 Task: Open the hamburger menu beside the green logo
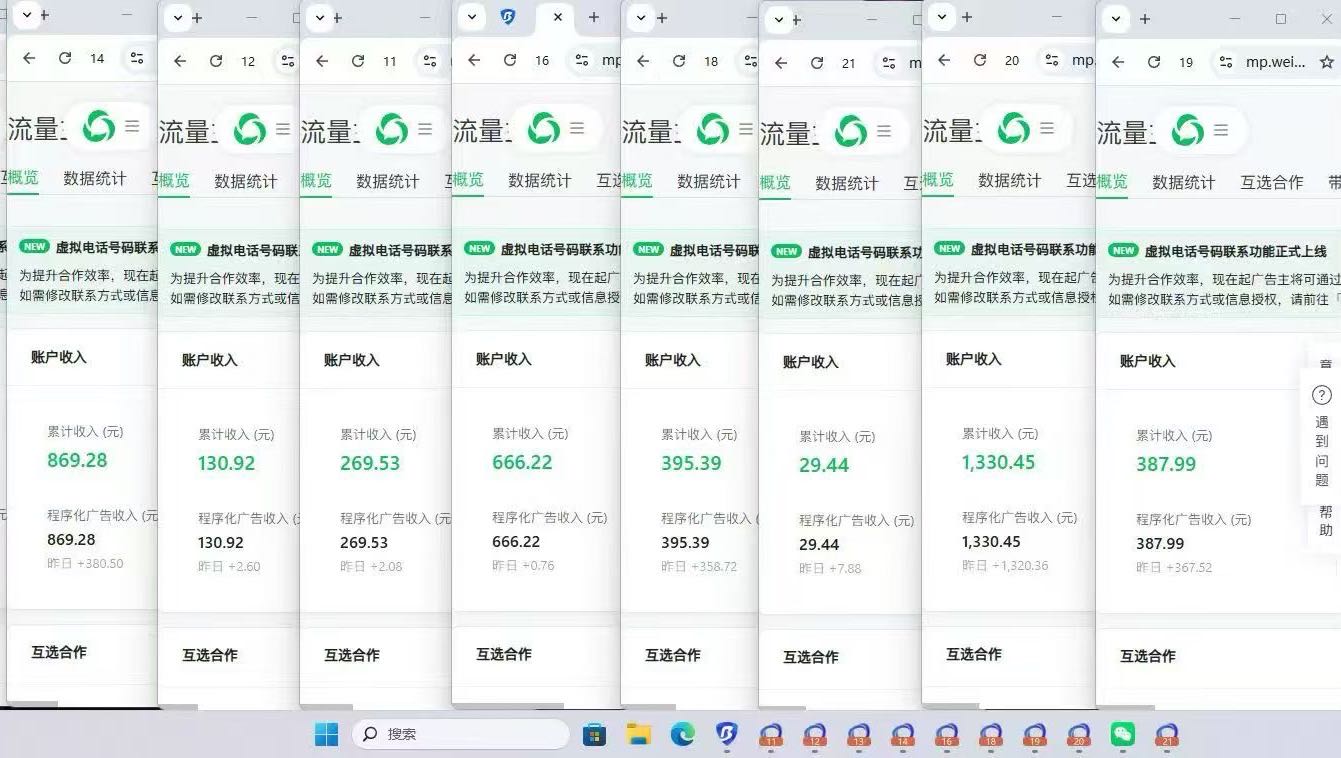(1220, 129)
